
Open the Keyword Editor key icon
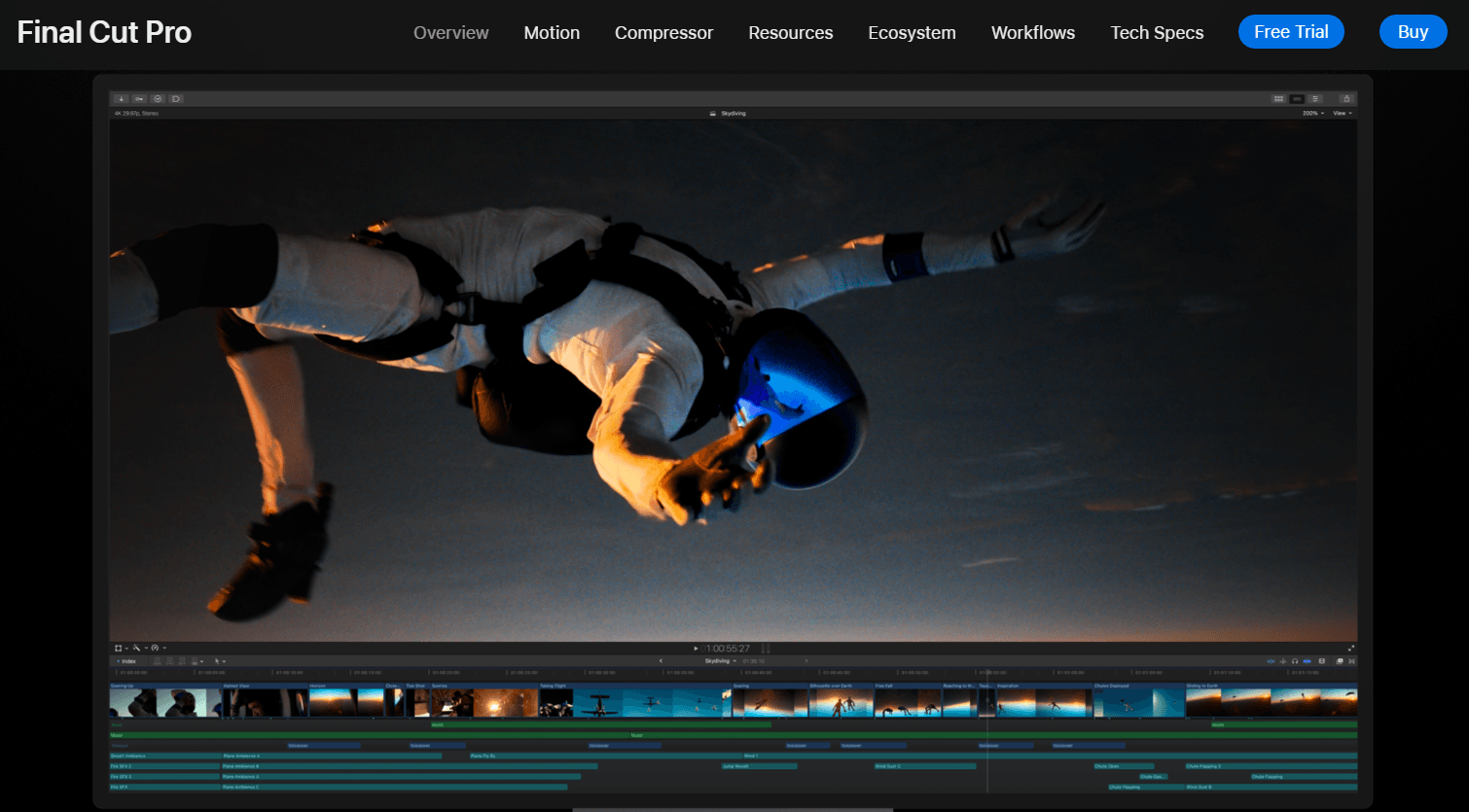point(139,98)
